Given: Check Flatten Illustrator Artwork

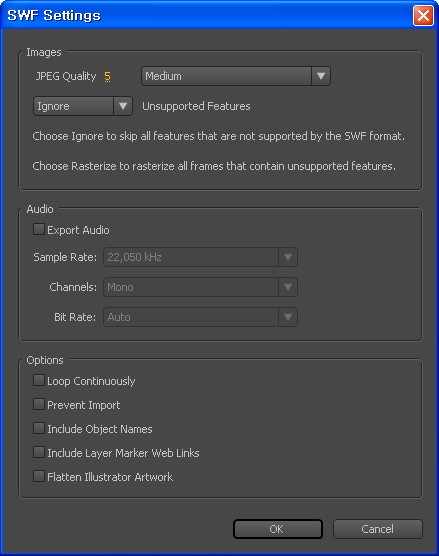Looking at the screenshot, I should (x=39, y=476).
